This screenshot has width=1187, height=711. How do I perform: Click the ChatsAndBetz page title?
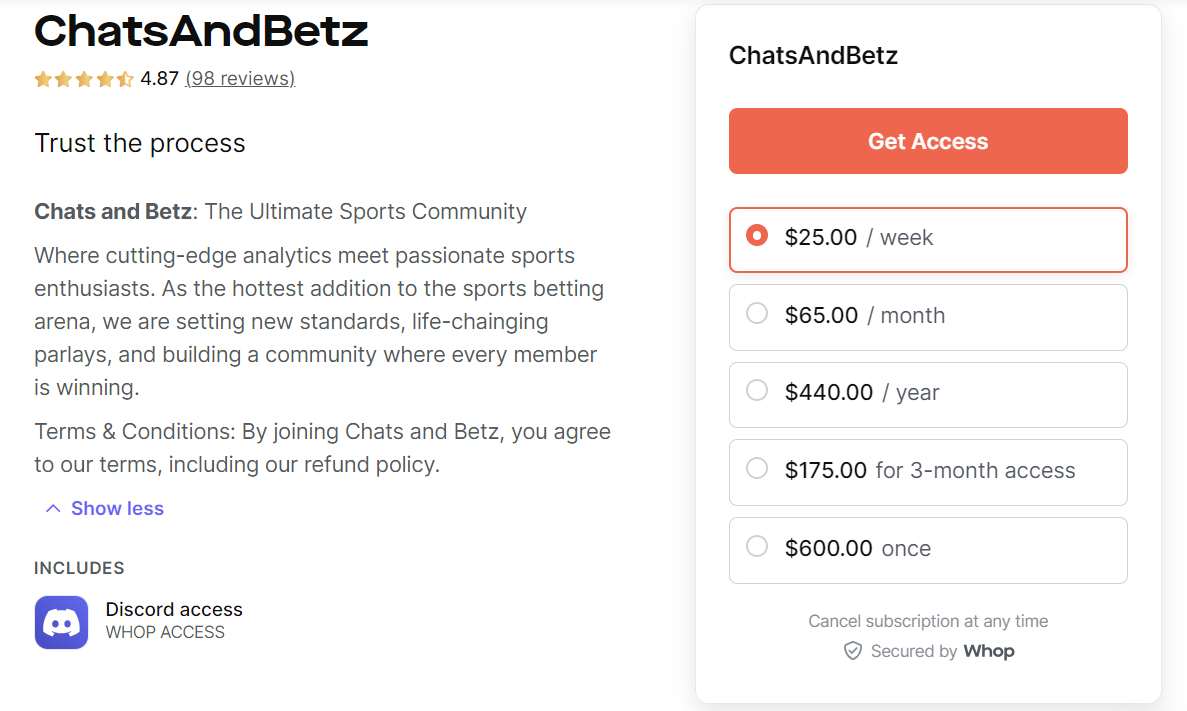tap(201, 32)
